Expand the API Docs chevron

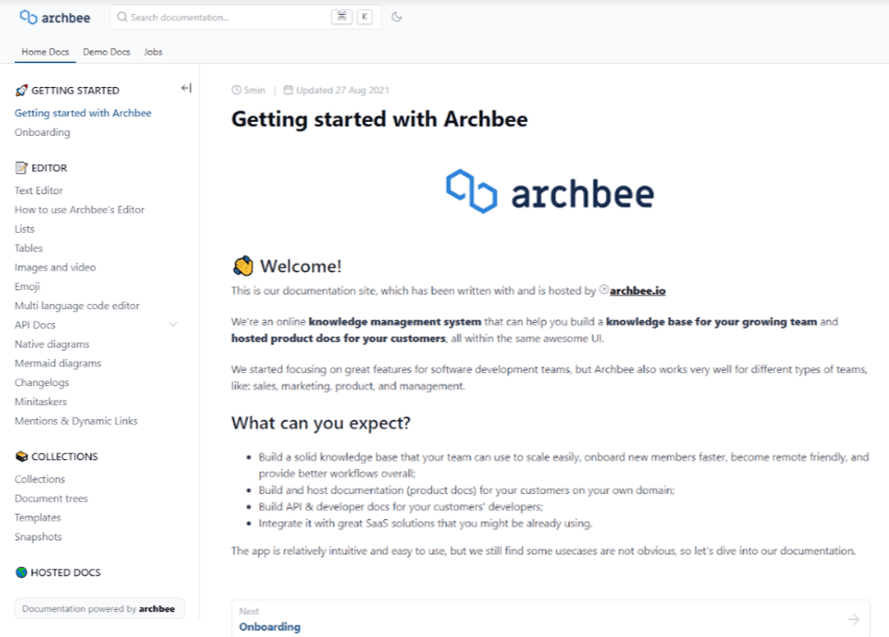pyautogui.click(x=173, y=325)
